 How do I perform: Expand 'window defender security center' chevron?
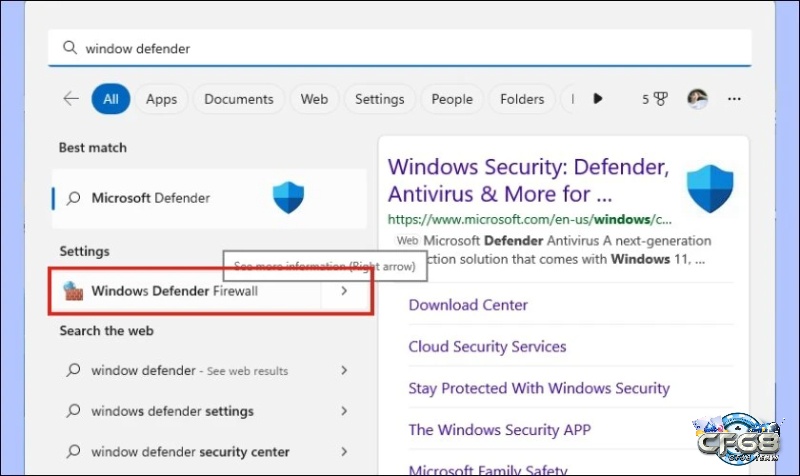point(344,452)
